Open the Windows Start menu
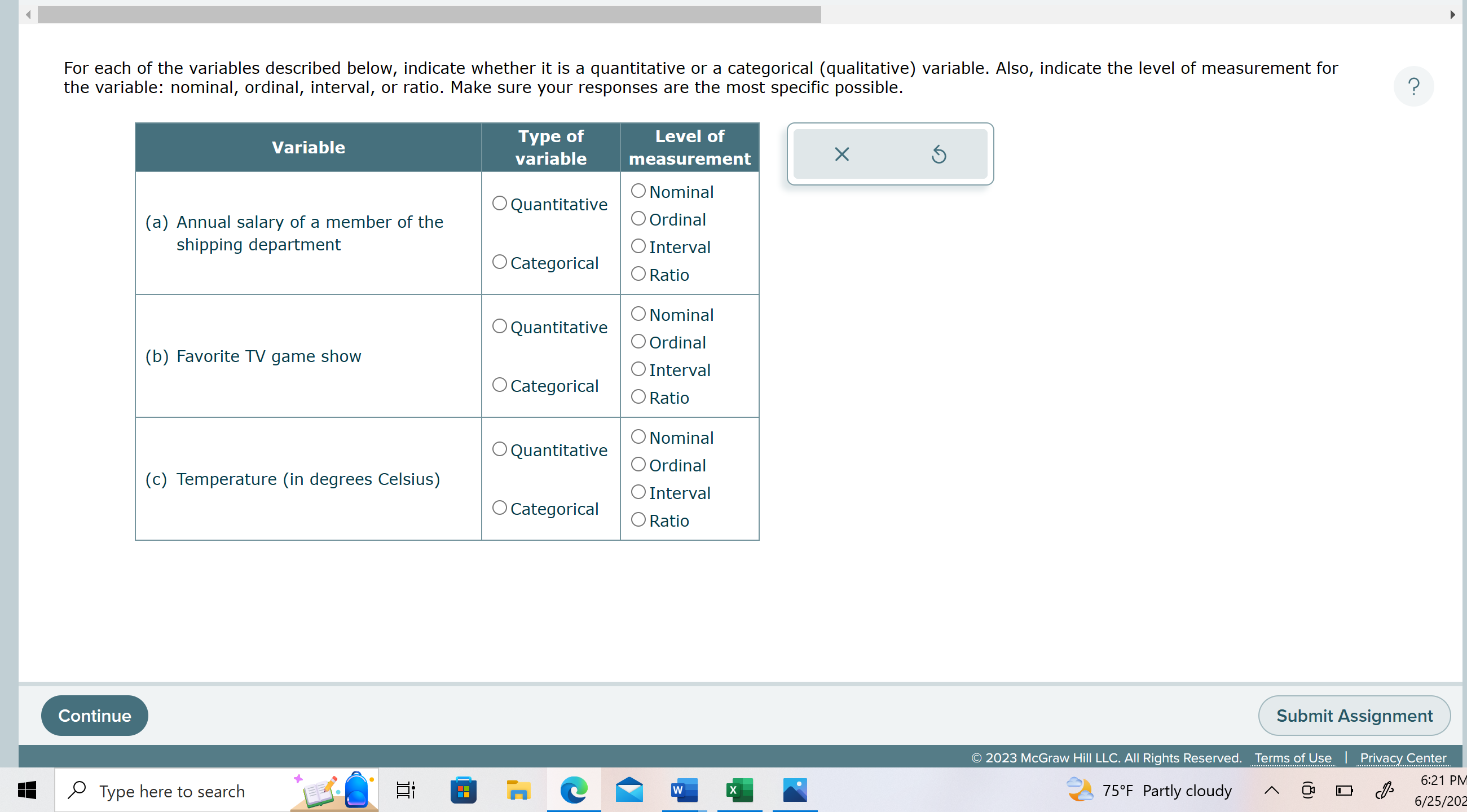This screenshot has height=812, width=1467. (x=27, y=791)
